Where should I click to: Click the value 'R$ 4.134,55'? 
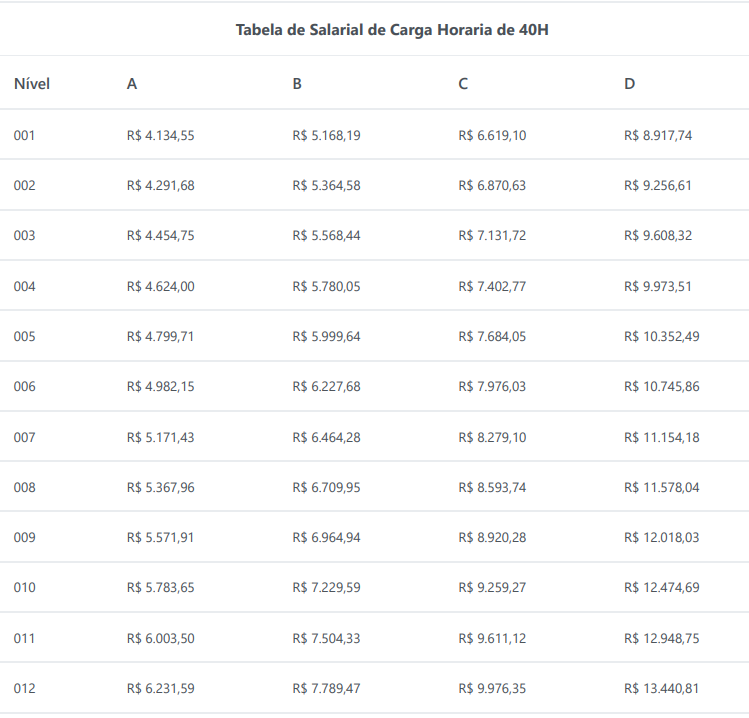pos(160,135)
